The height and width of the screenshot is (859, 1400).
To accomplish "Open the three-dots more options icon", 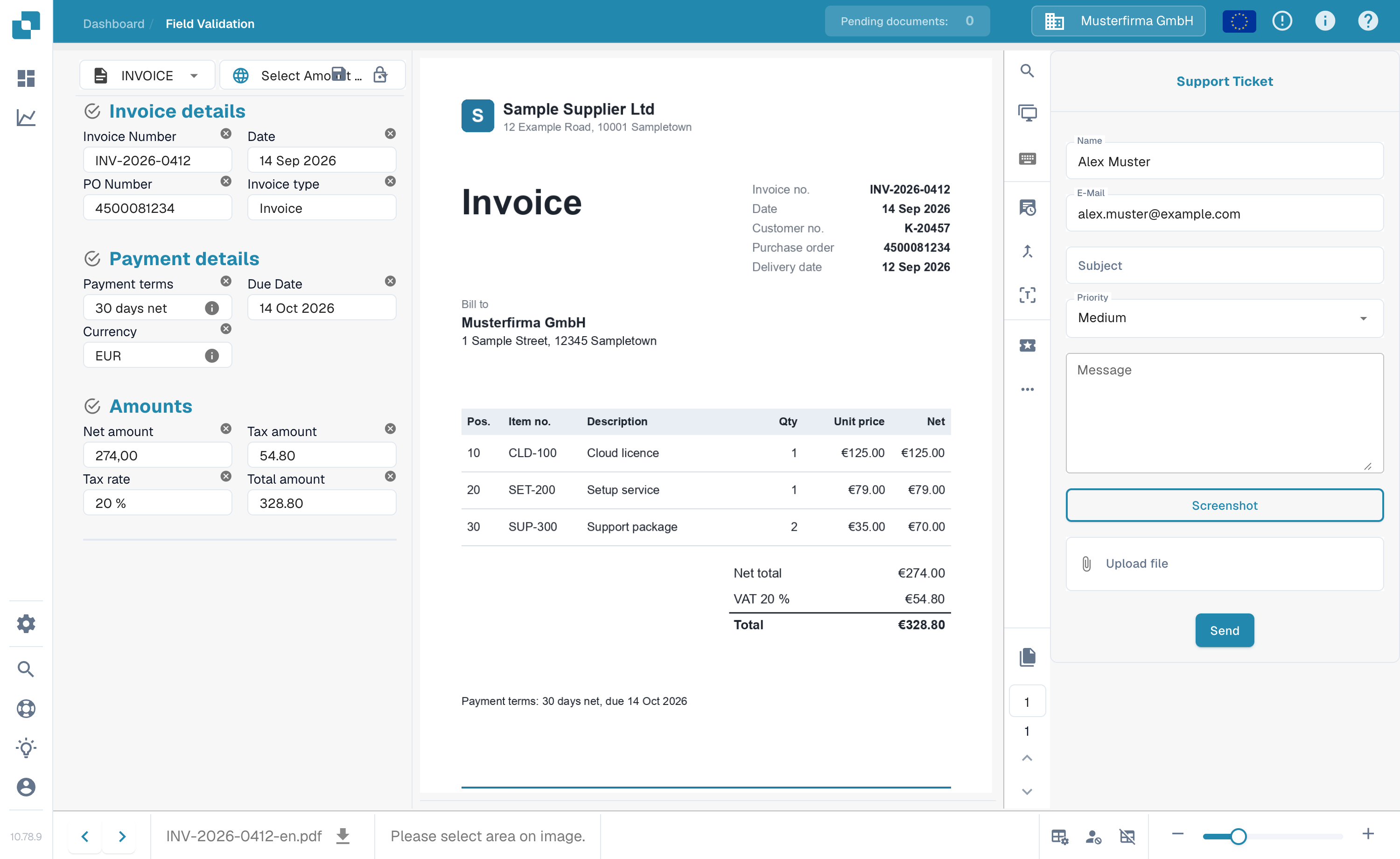I will [1027, 389].
